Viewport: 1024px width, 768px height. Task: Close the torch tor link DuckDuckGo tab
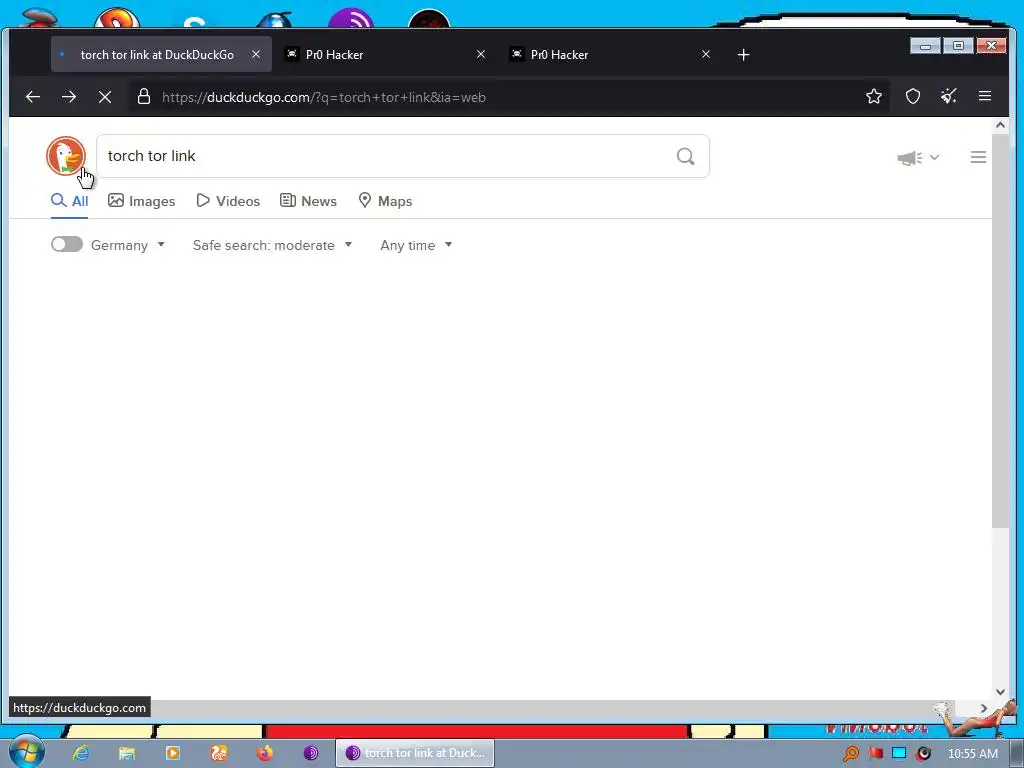[x=256, y=54]
